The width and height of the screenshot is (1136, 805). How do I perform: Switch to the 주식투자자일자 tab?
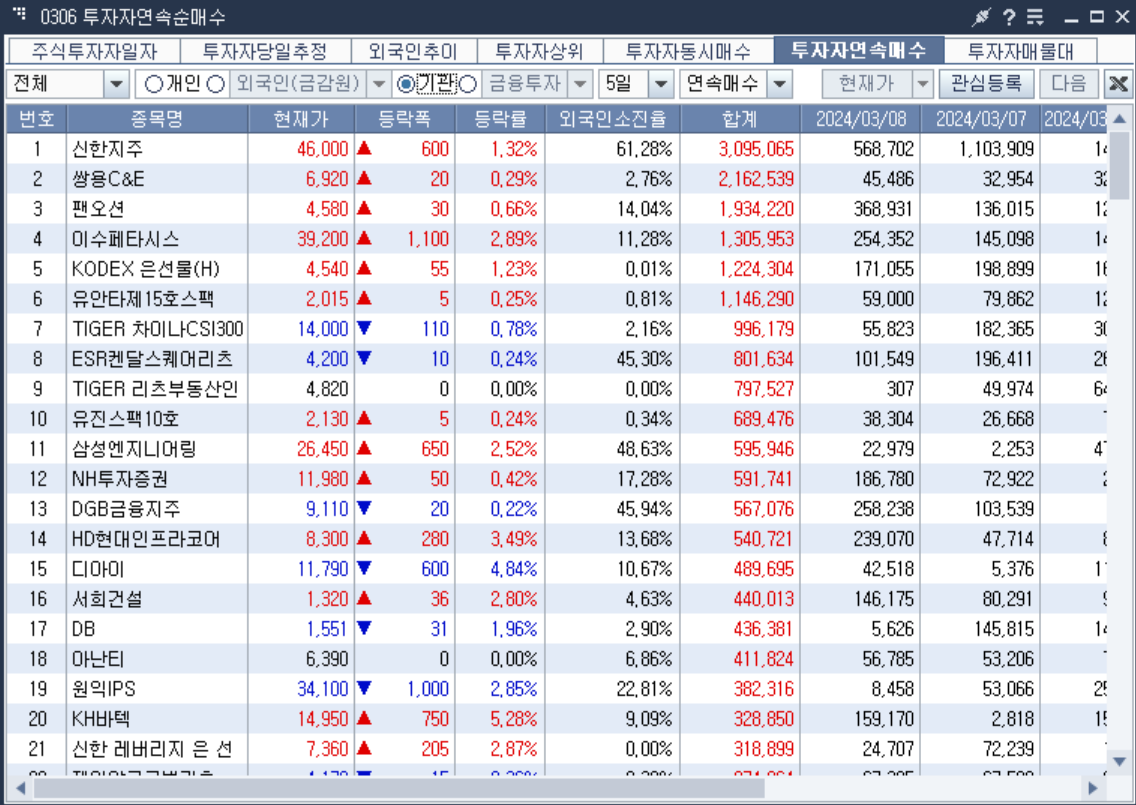(x=94, y=51)
